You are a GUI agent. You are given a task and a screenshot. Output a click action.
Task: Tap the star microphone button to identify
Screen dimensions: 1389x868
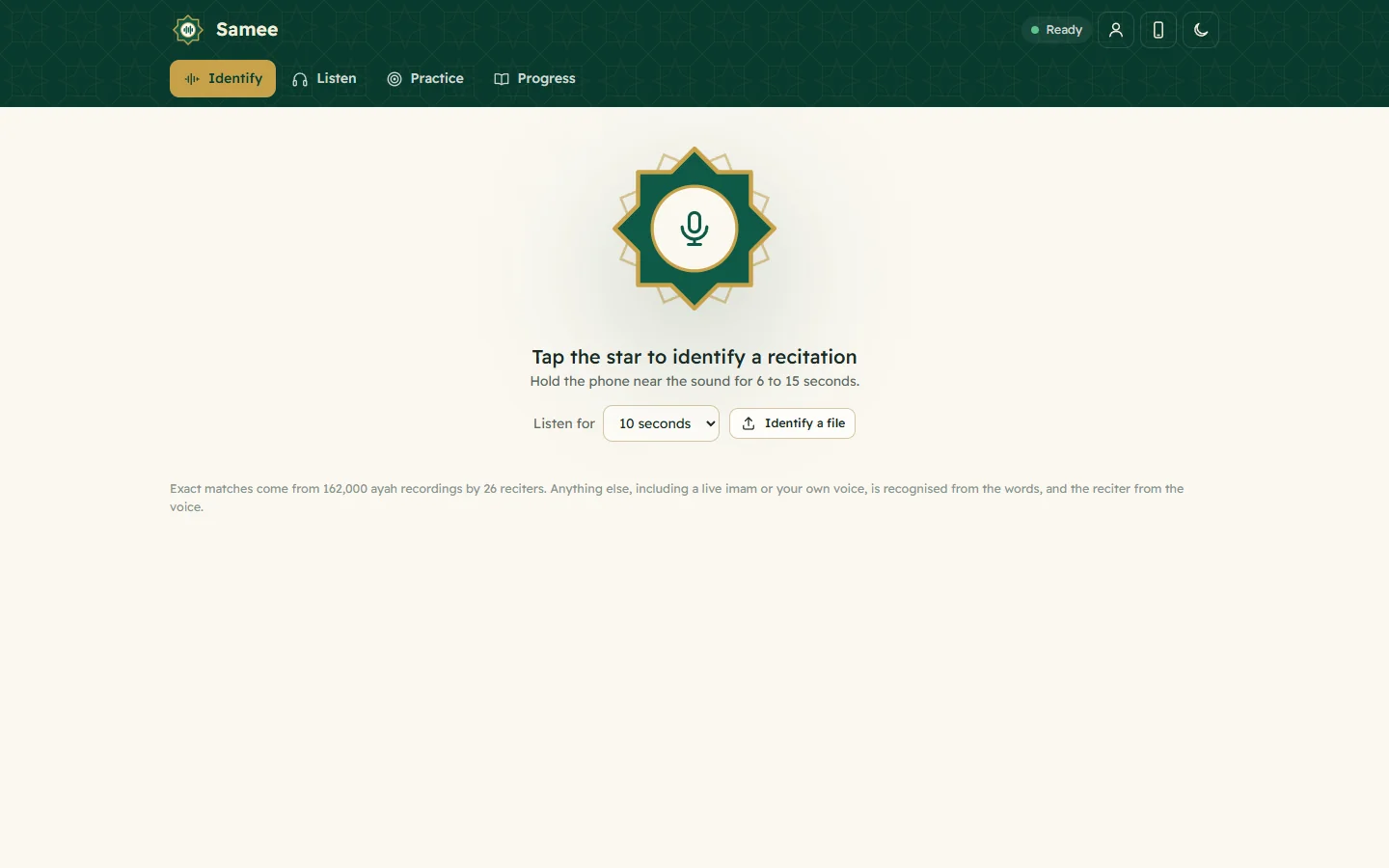(x=694, y=229)
